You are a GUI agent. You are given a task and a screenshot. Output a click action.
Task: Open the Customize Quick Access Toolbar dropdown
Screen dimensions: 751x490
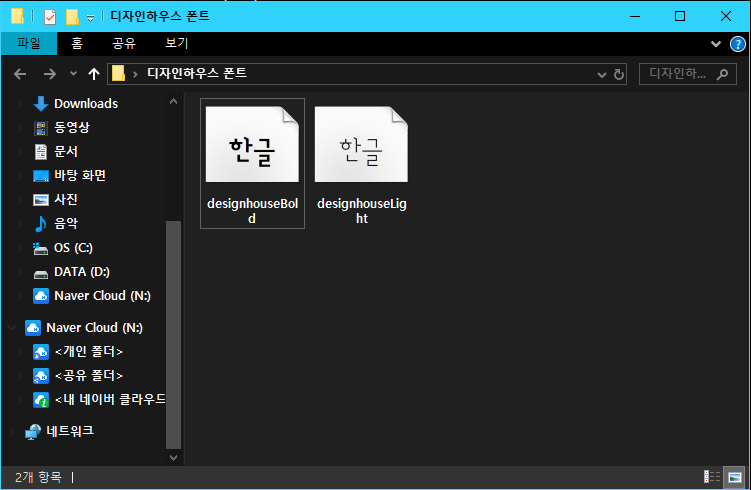click(x=91, y=18)
